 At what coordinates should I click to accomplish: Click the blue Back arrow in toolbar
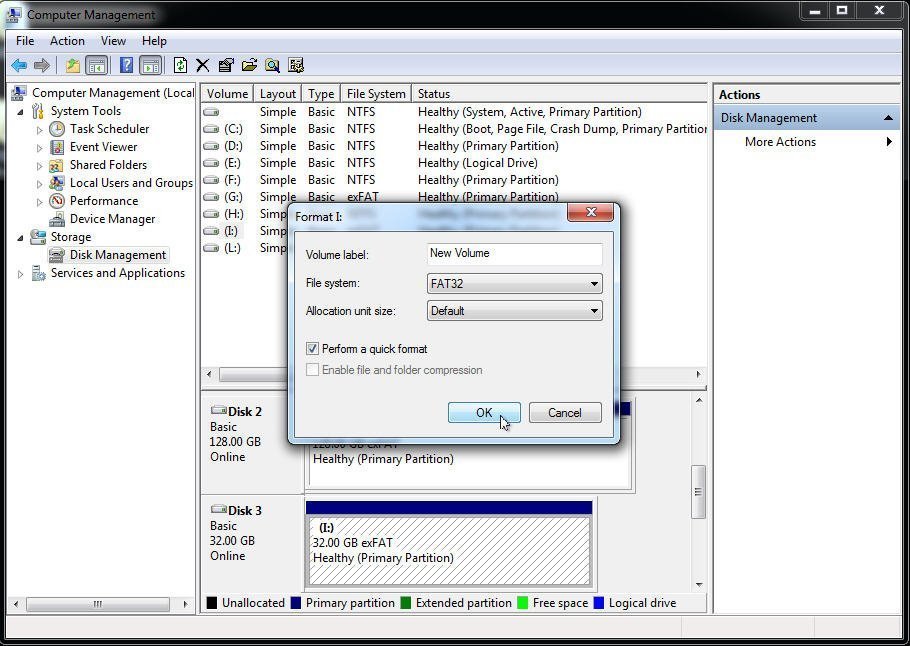(x=19, y=65)
